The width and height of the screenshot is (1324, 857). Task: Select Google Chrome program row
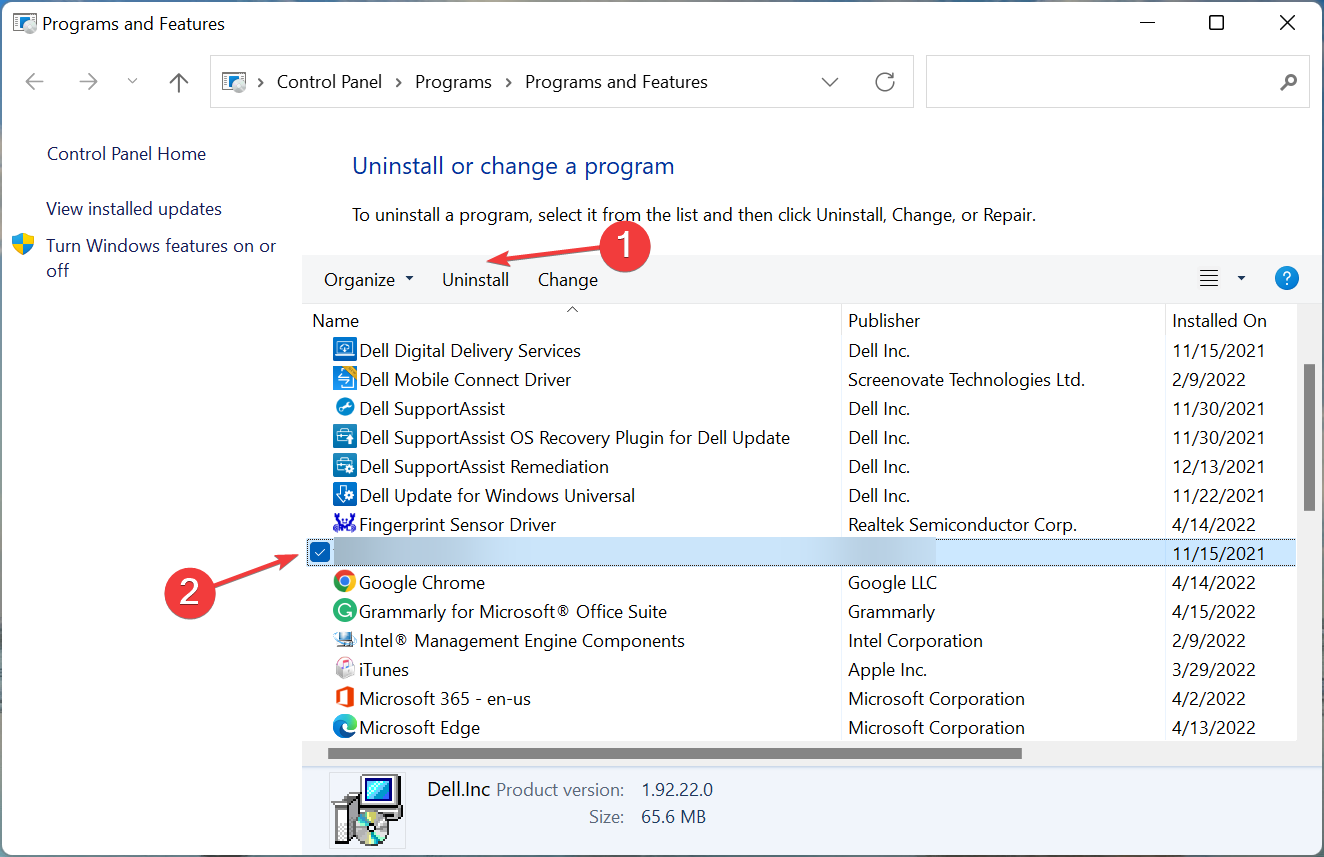799,582
